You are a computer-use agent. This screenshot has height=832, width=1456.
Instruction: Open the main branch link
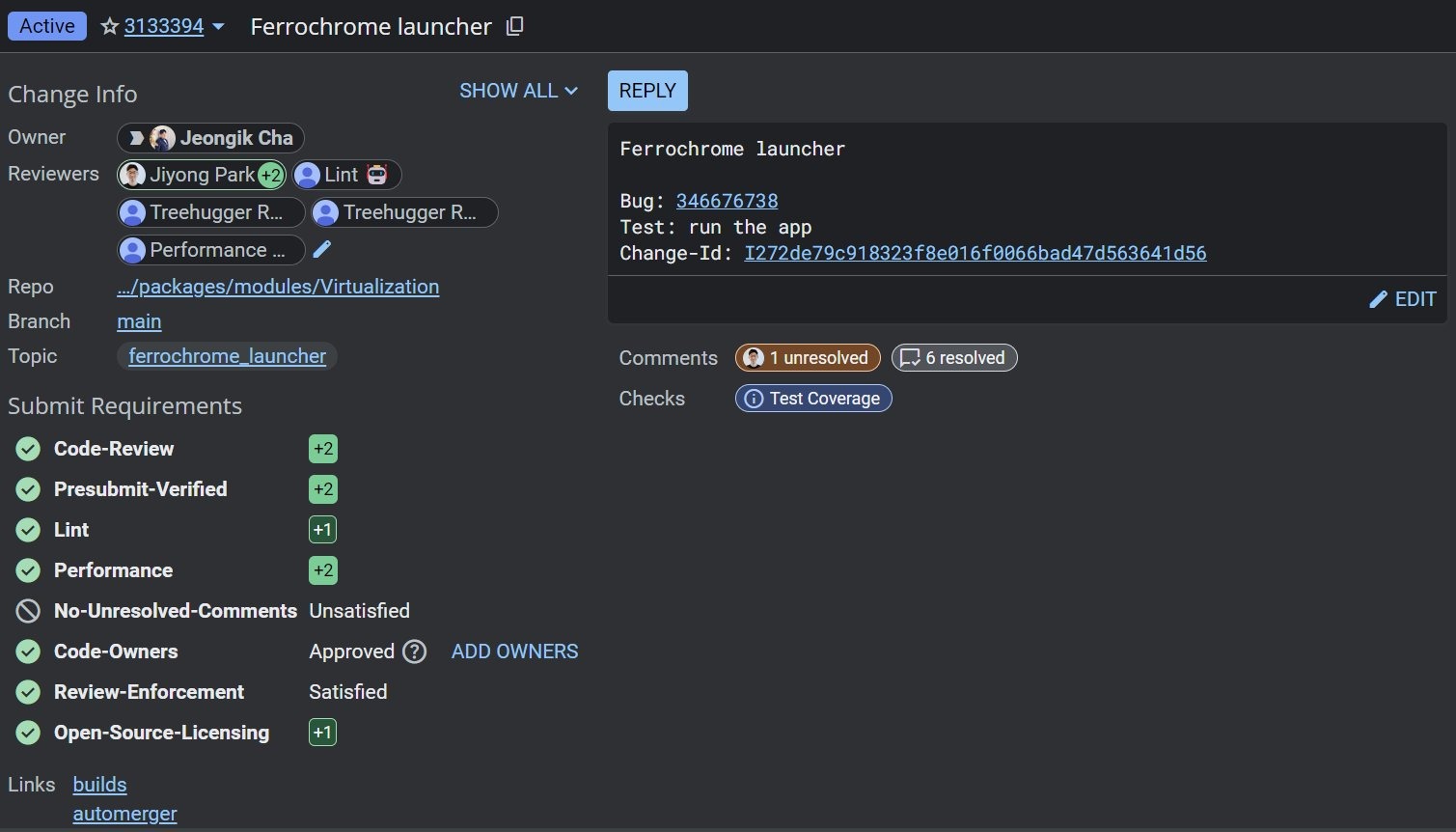(139, 321)
